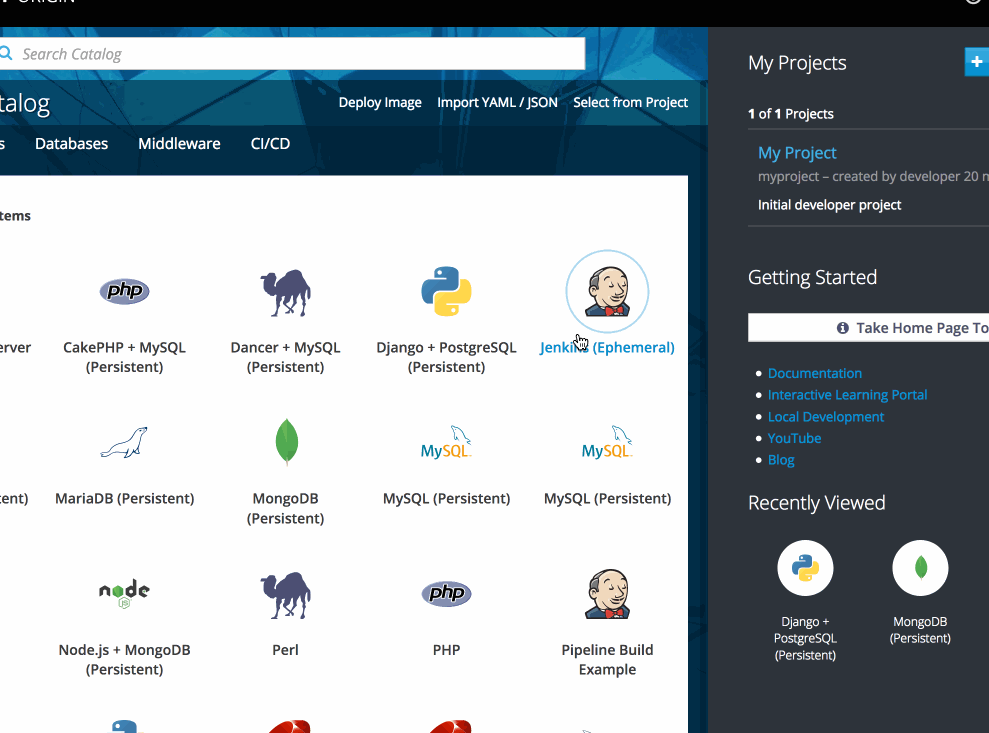Focus the Search Catalog input field
The height and width of the screenshot is (733, 989).
coord(293,54)
